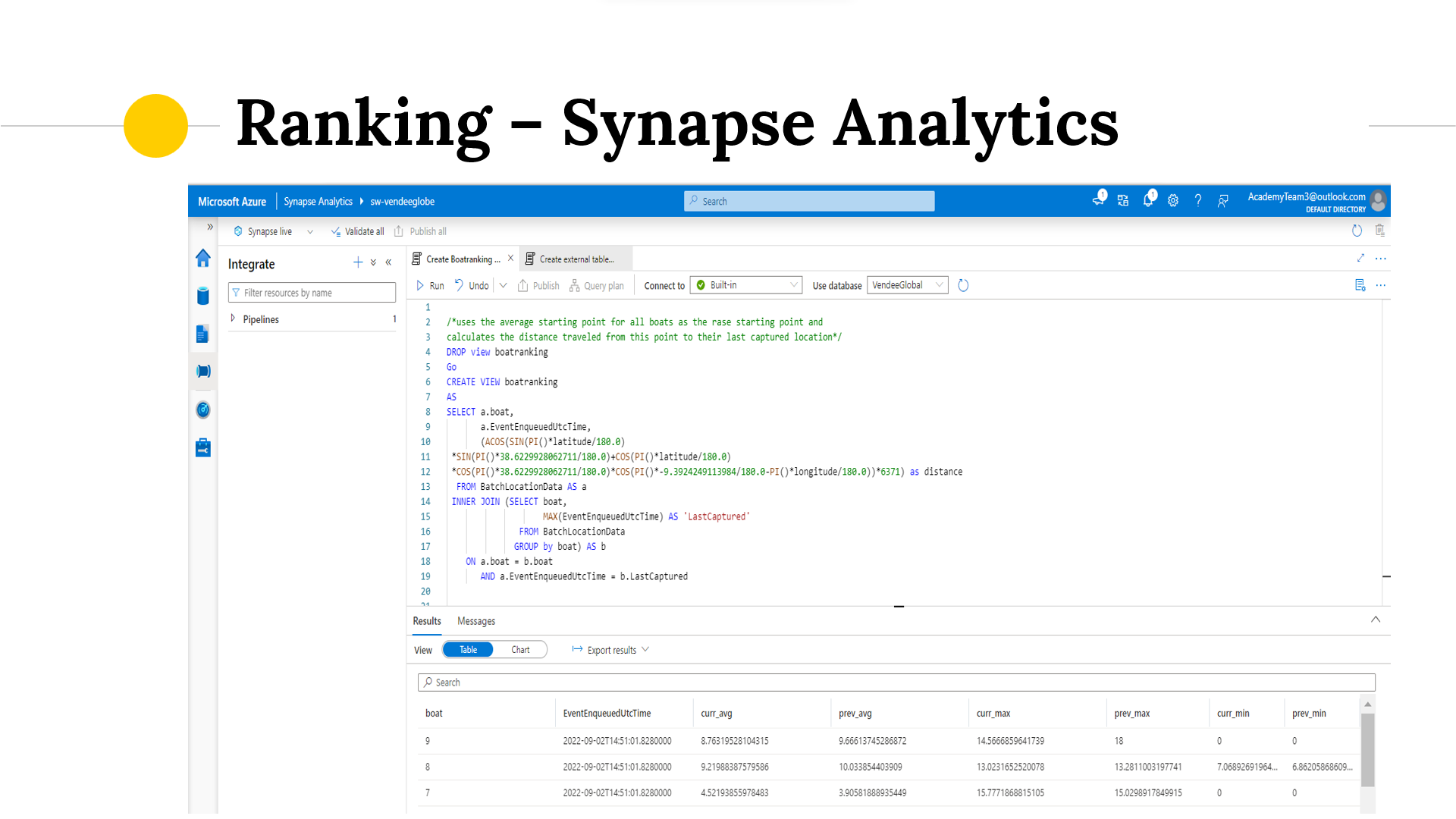The height and width of the screenshot is (819, 1456).
Task: Open the script properties icon
Action: pyautogui.click(x=1360, y=285)
